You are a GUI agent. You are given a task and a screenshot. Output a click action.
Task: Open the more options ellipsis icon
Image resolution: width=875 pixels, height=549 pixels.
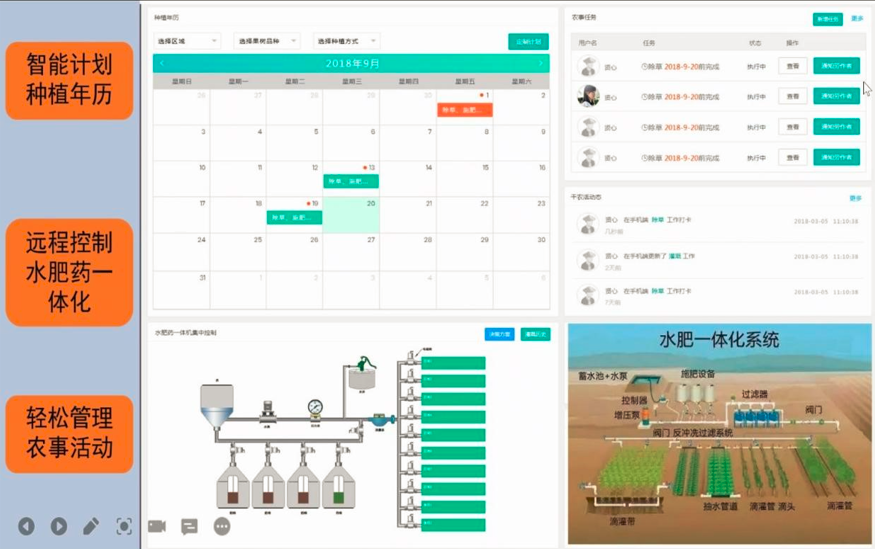(222, 526)
